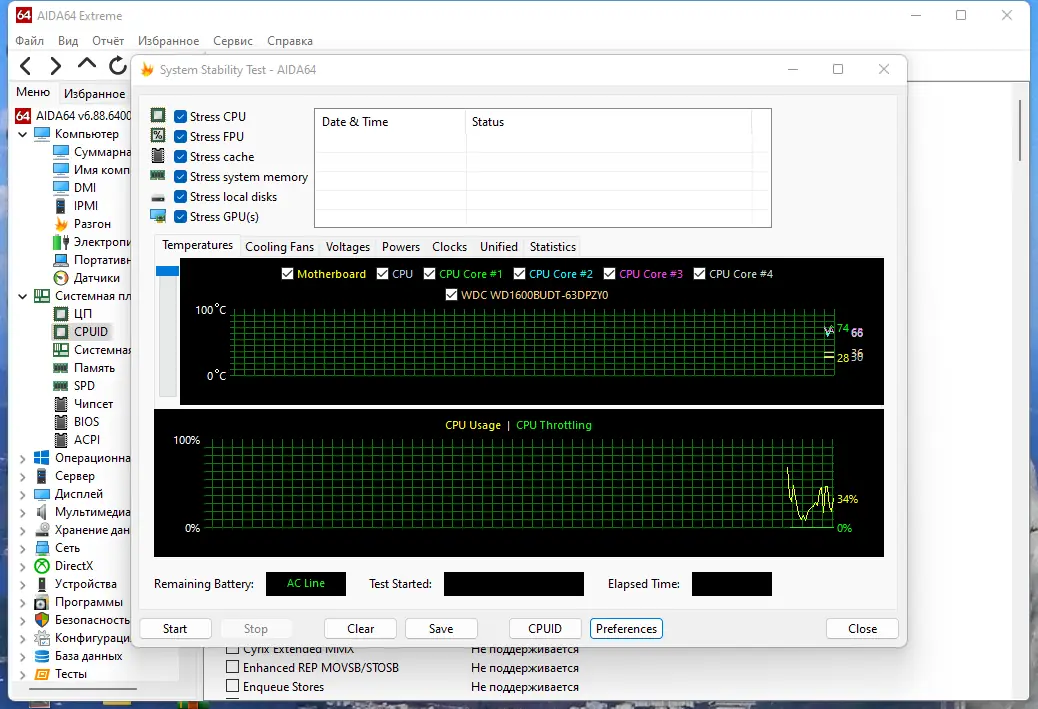This screenshot has height=709, width=1038.
Task: Click the Close button in stability test
Action: pos(863,629)
